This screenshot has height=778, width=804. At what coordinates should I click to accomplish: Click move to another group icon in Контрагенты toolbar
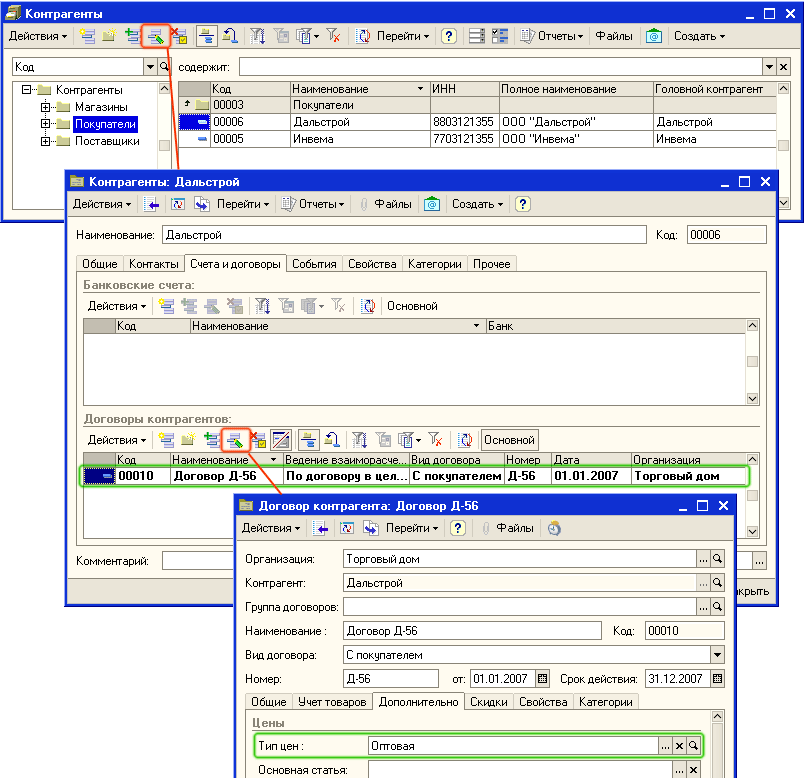(230, 36)
